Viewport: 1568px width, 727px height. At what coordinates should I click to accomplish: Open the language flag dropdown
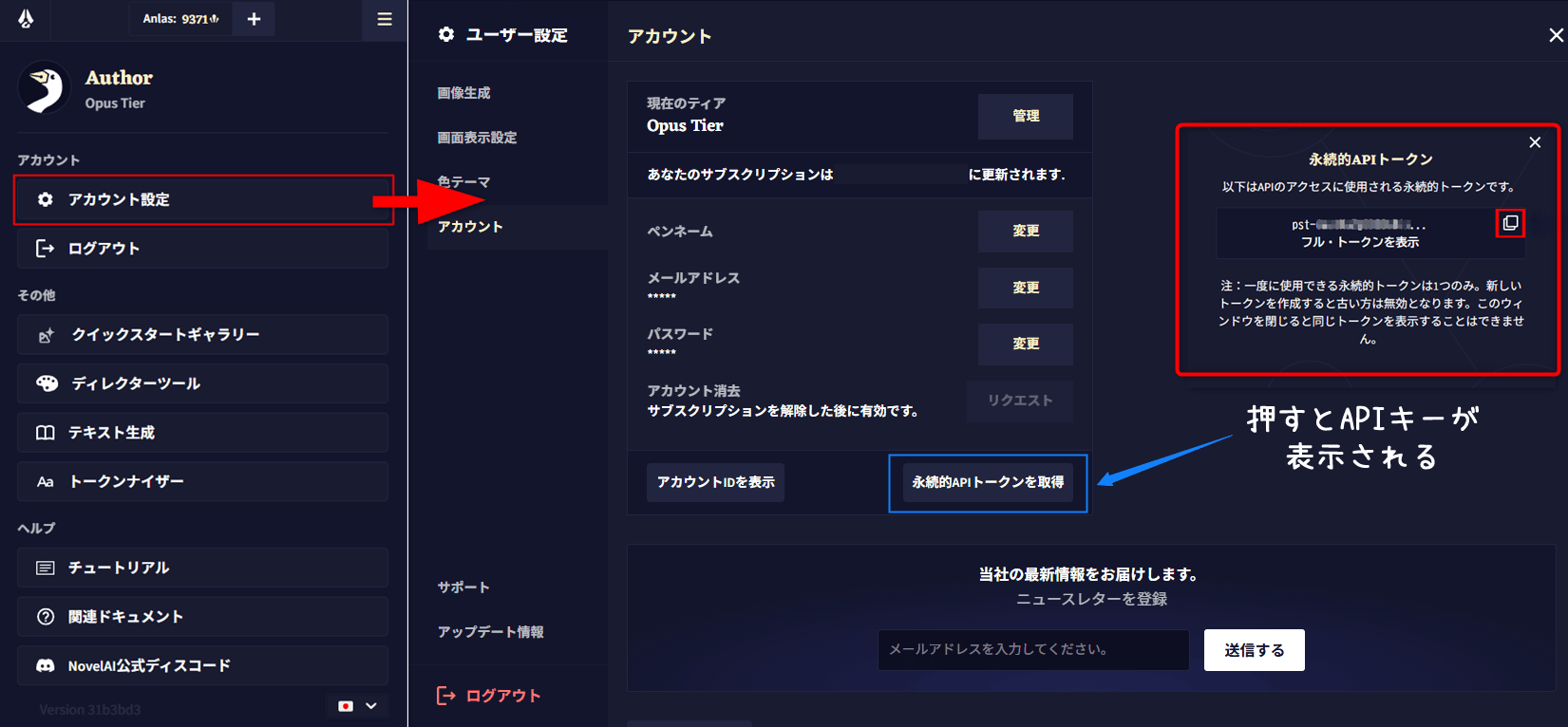(x=358, y=706)
